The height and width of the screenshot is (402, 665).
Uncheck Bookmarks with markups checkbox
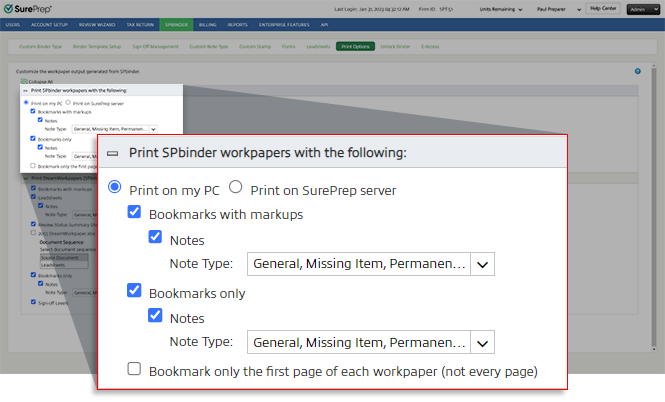[x=134, y=214]
